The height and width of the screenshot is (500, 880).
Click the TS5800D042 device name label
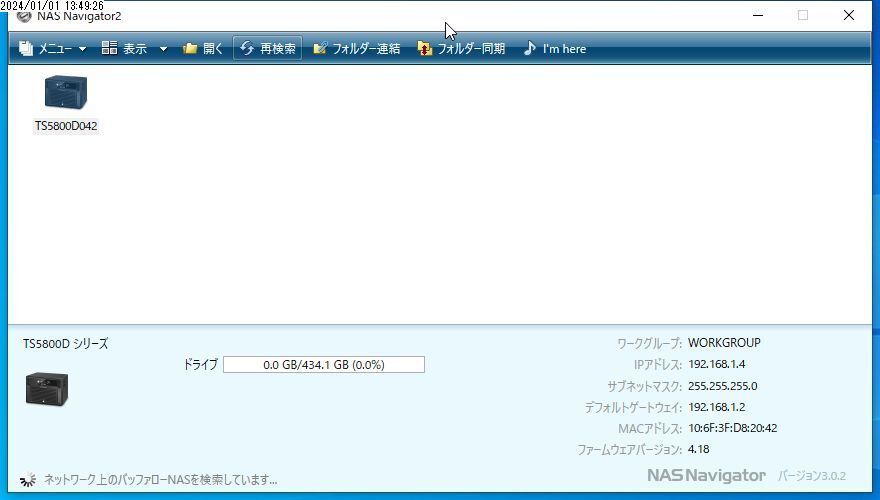[x=66, y=126]
